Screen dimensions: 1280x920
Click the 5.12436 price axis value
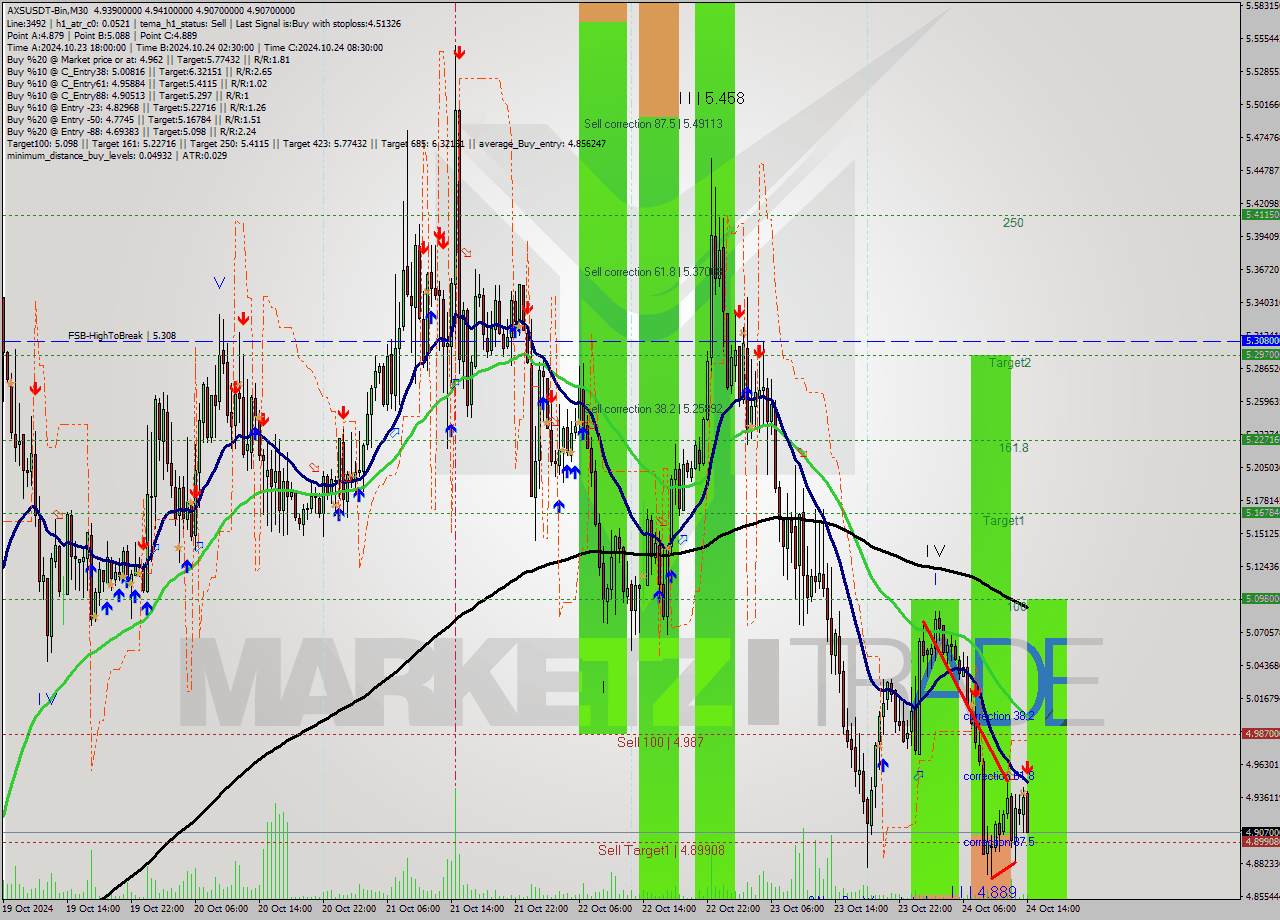tap(1262, 567)
